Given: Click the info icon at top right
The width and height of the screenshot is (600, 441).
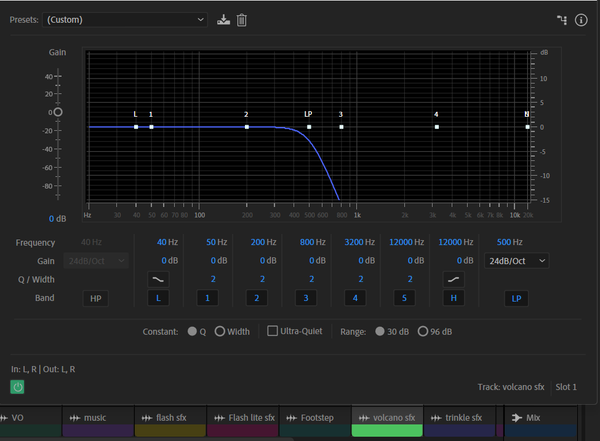Looking at the screenshot, I should pos(581,20).
